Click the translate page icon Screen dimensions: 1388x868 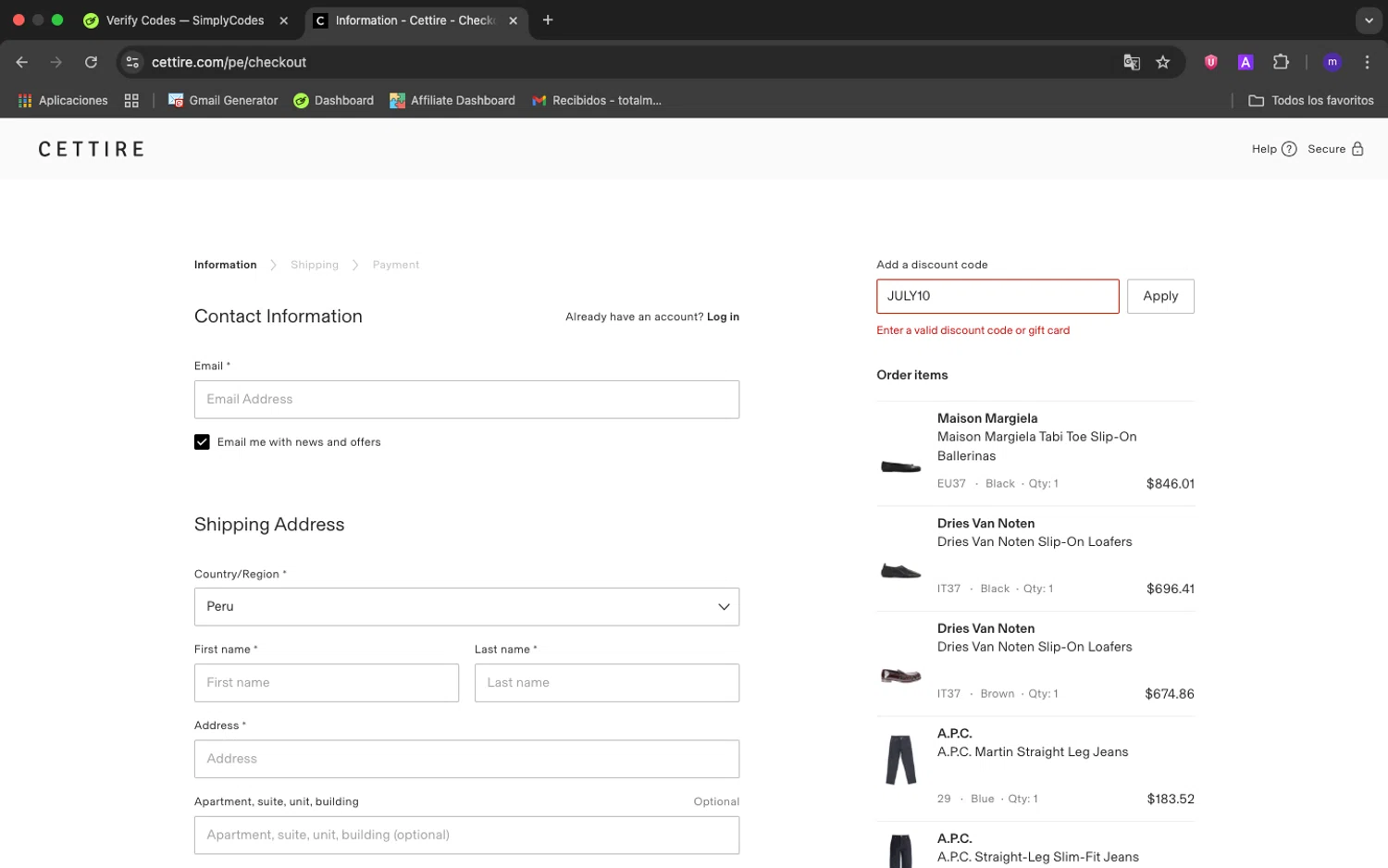1132,62
